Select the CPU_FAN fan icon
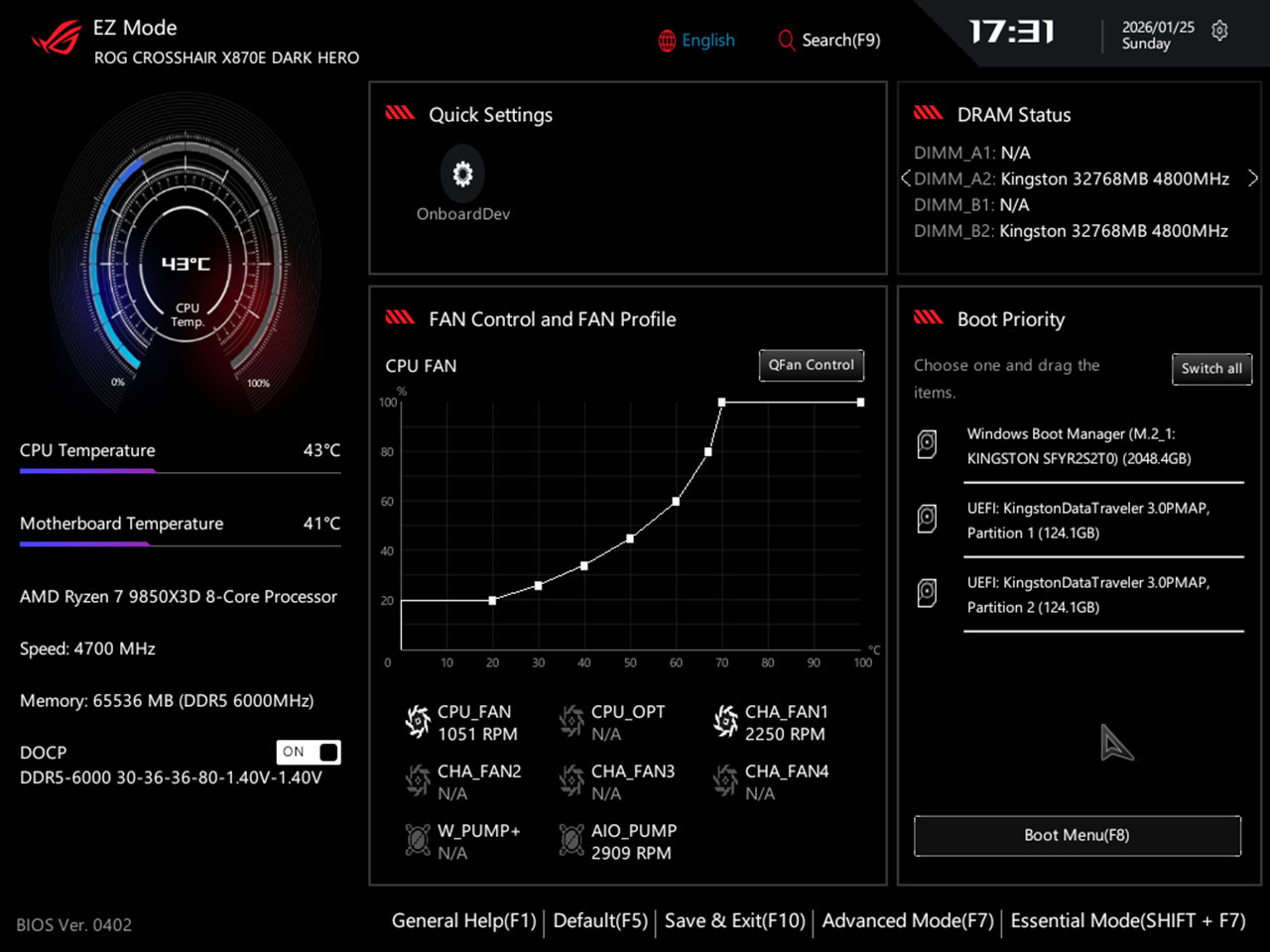The image size is (1270, 952). [x=418, y=722]
